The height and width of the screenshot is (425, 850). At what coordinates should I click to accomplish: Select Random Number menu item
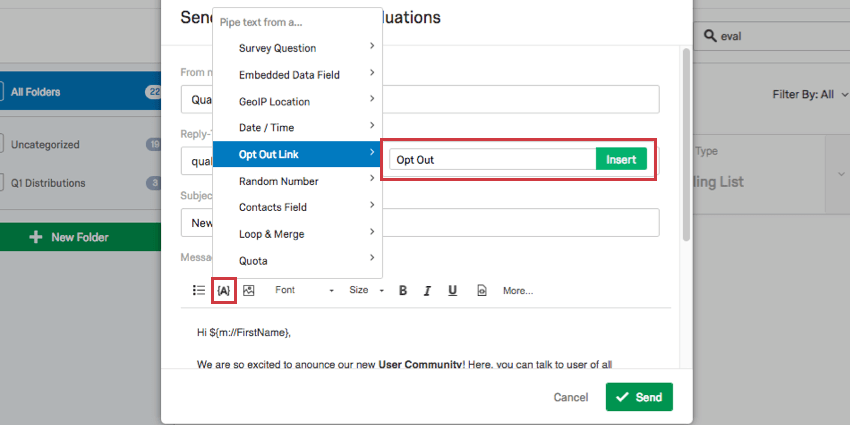tap(298, 181)
